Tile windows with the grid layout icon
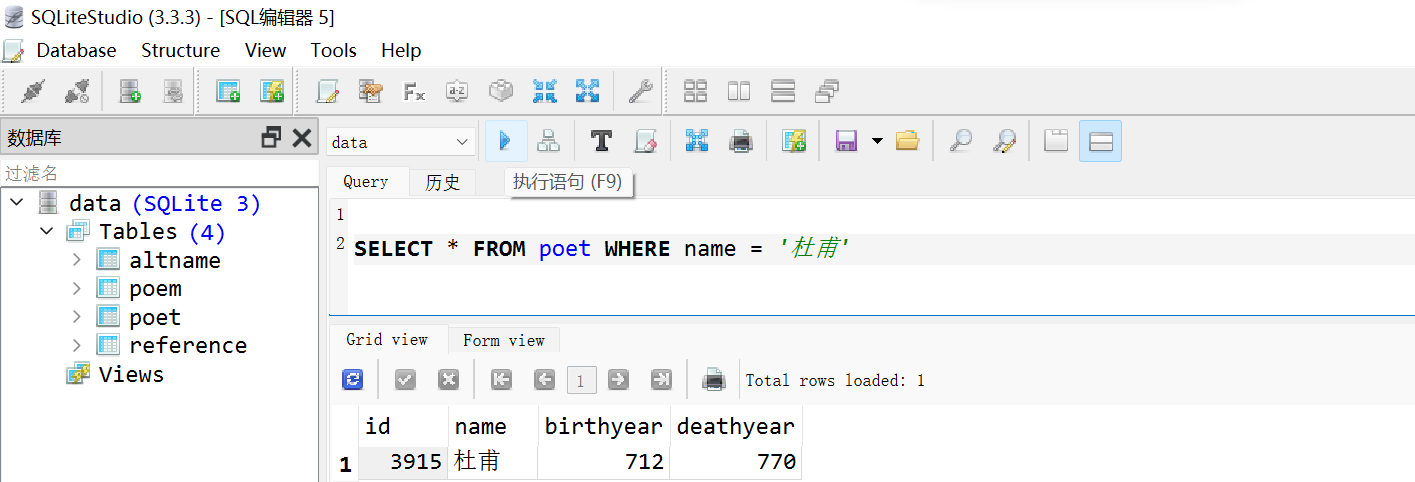The image size is (1415, 482). pyautogui.click(x=695, y=92)
